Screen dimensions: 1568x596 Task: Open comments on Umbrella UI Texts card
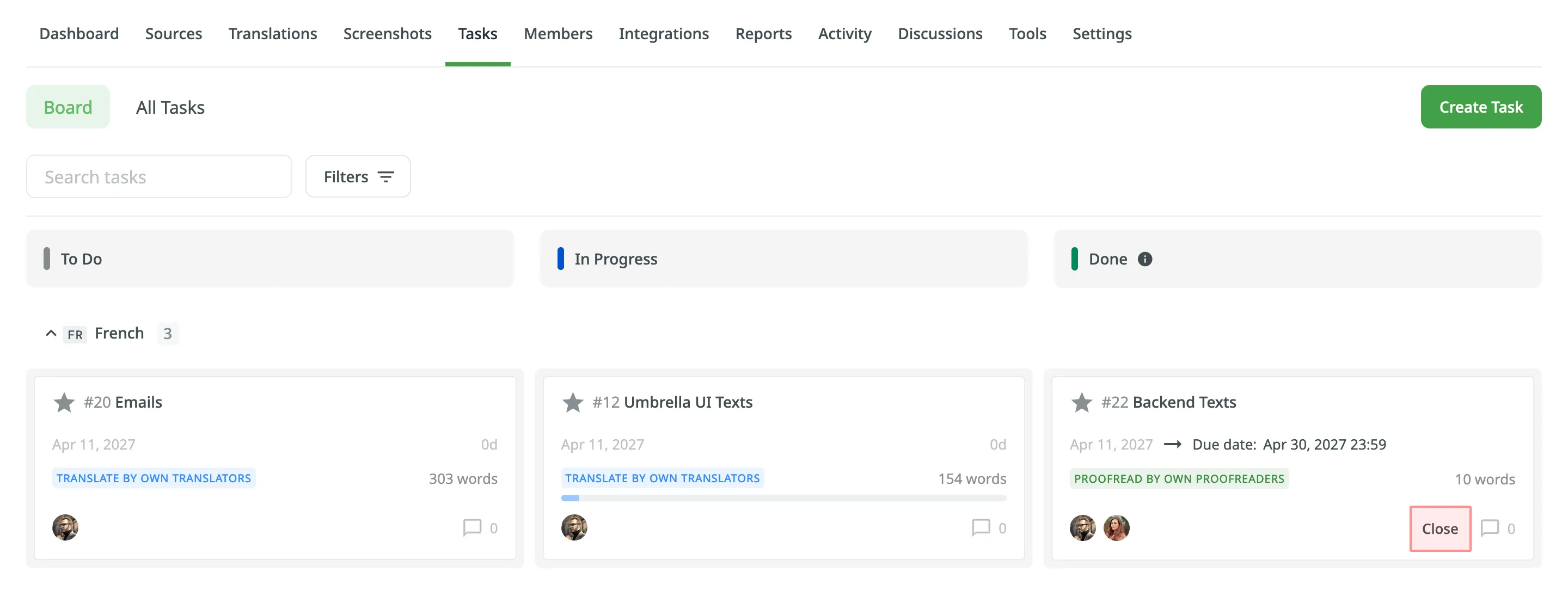(981, 527)
